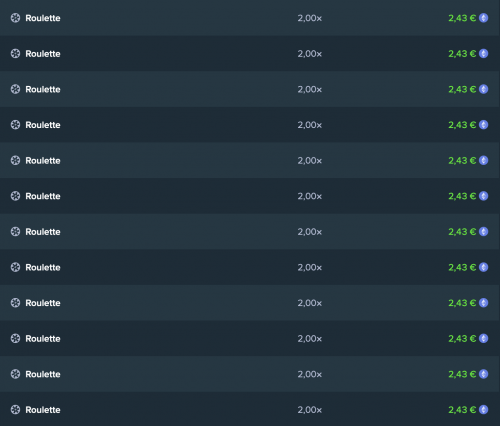Click the roulette wheel icon in the second row
Image resolution: width=500 pixels, height=426 pixels.
pos(15,53)
